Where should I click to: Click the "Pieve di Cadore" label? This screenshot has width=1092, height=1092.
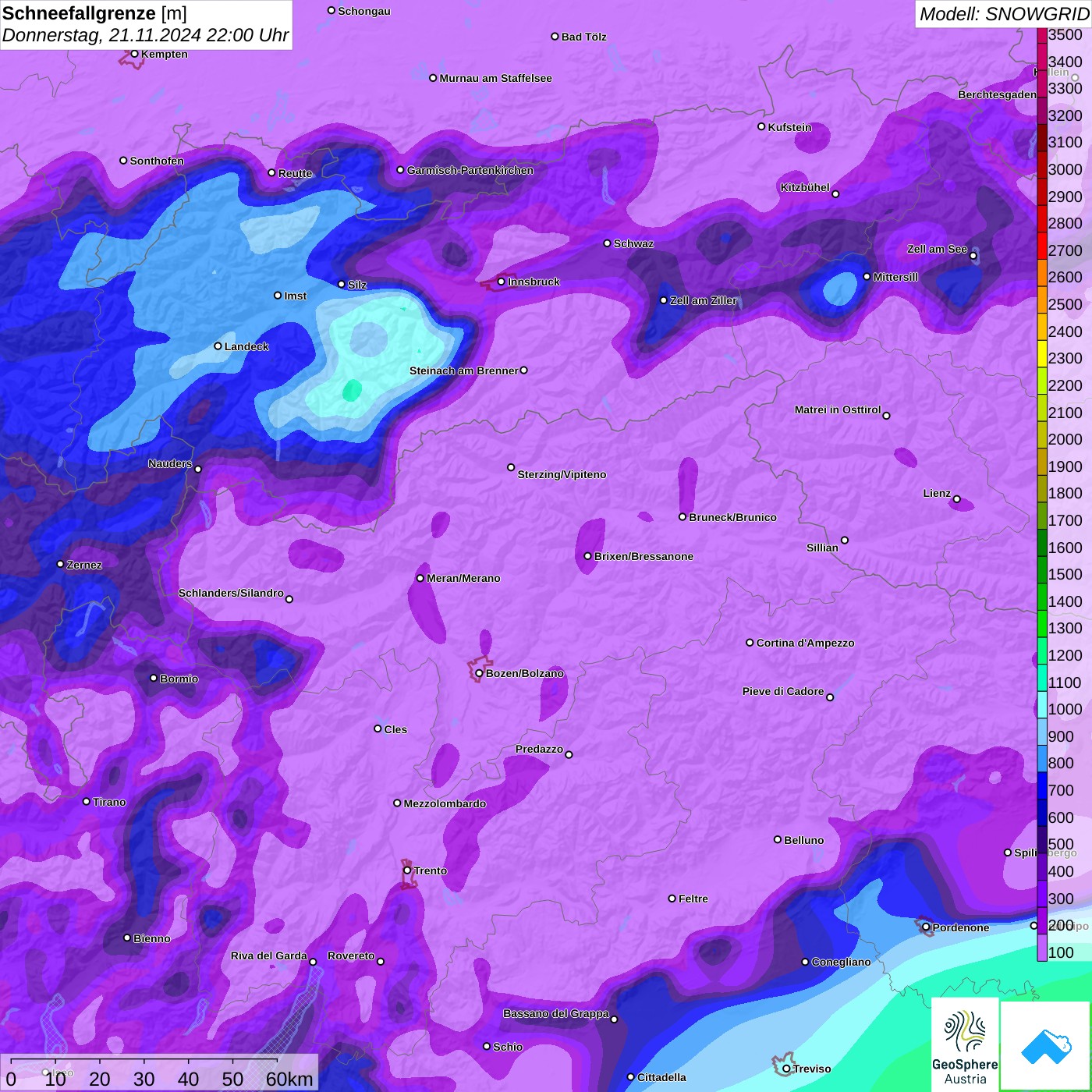tap(783, 691)
